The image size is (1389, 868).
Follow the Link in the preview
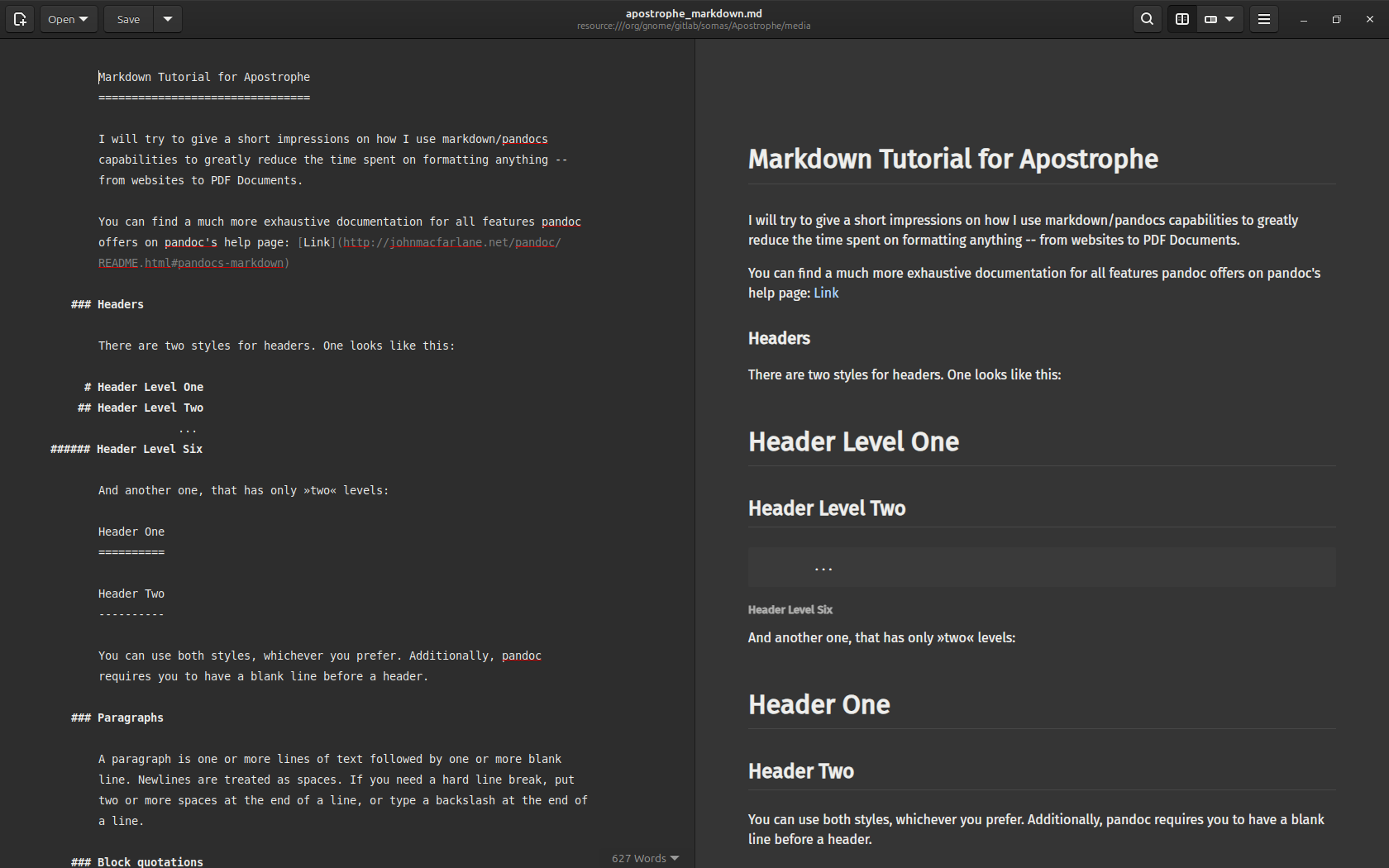(825, 293)
